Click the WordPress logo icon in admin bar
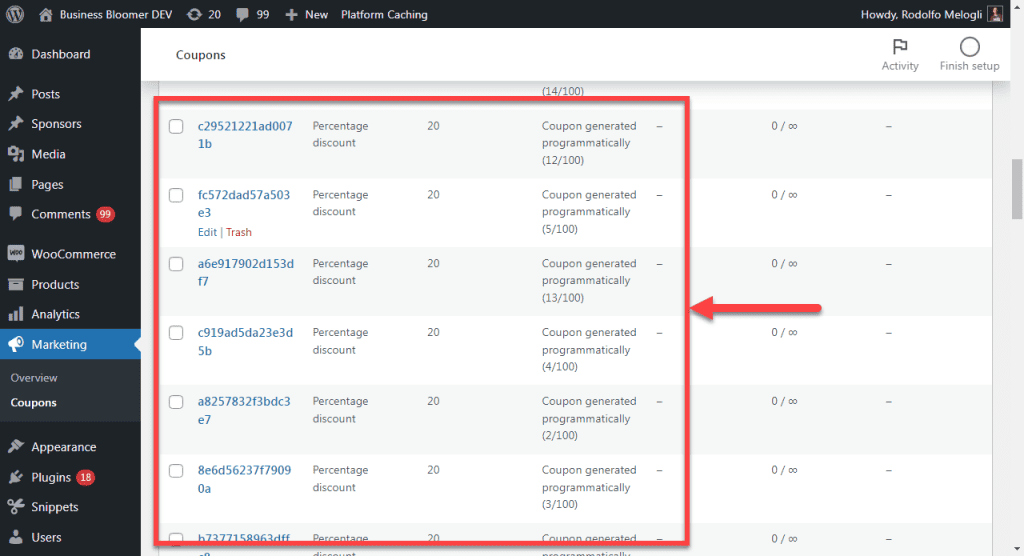The image size is (1024, 556). 16,15
